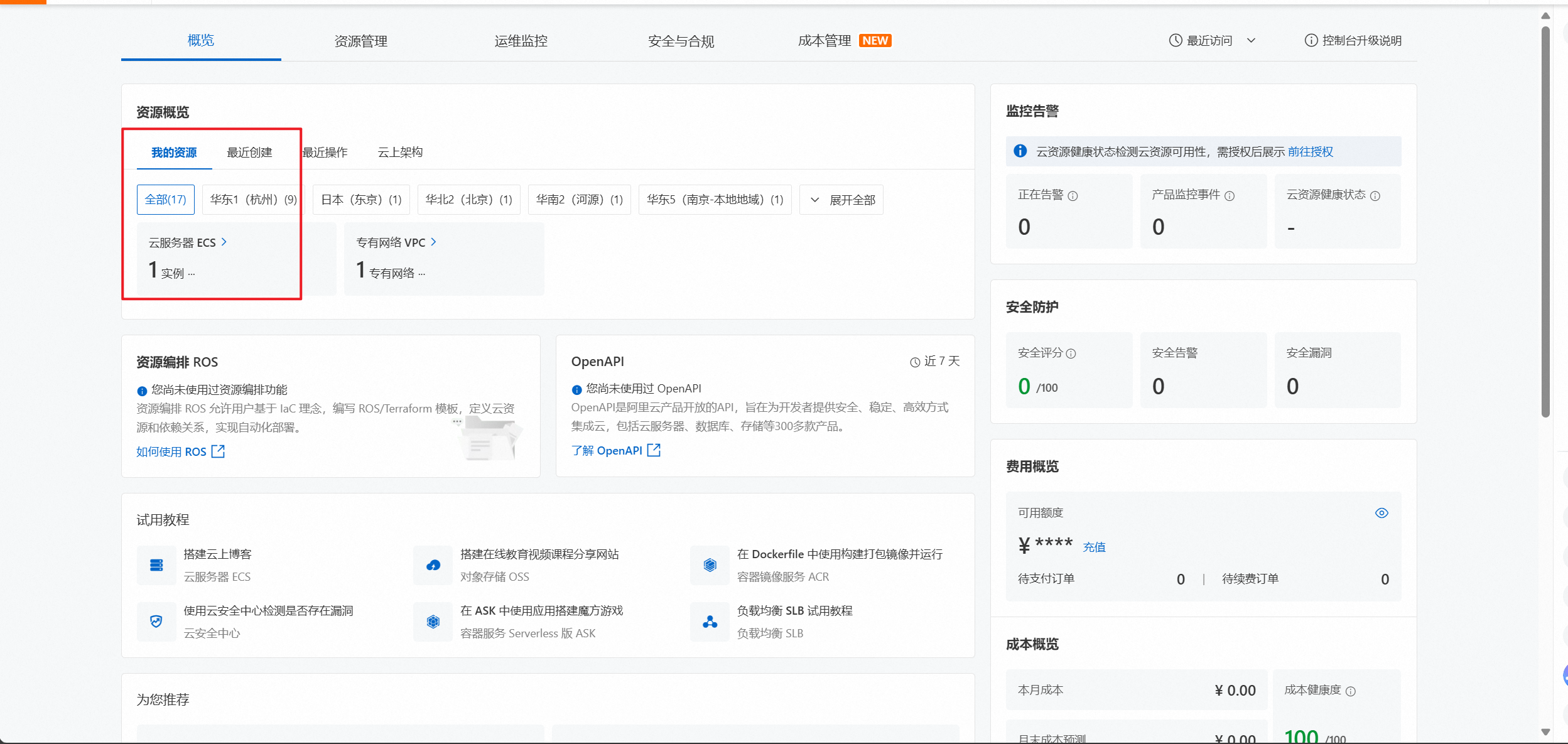Click info icon by 您尚未使用过资源编排功能

click(x=142, y=391)
